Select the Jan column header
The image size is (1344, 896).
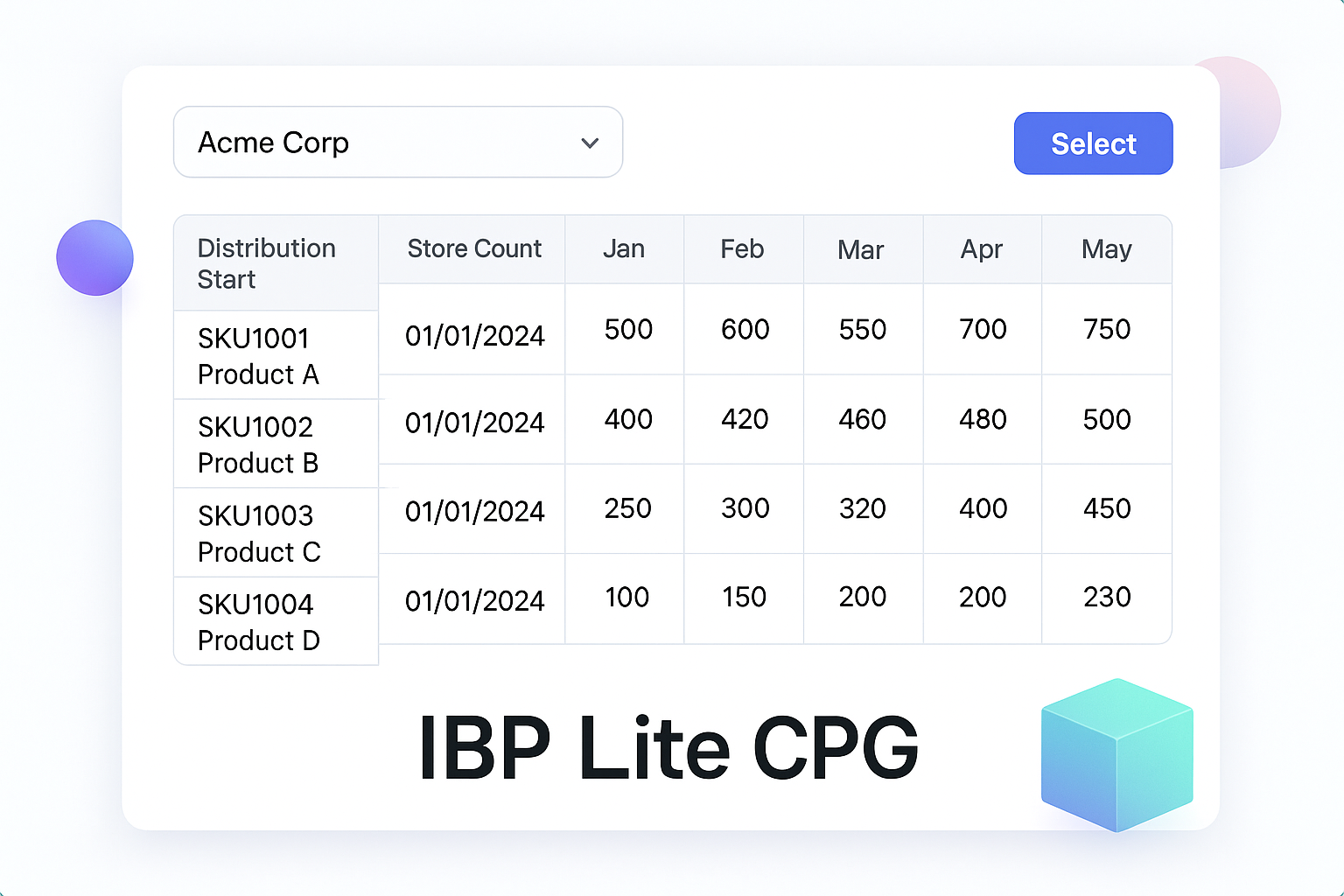click(624, 249)
